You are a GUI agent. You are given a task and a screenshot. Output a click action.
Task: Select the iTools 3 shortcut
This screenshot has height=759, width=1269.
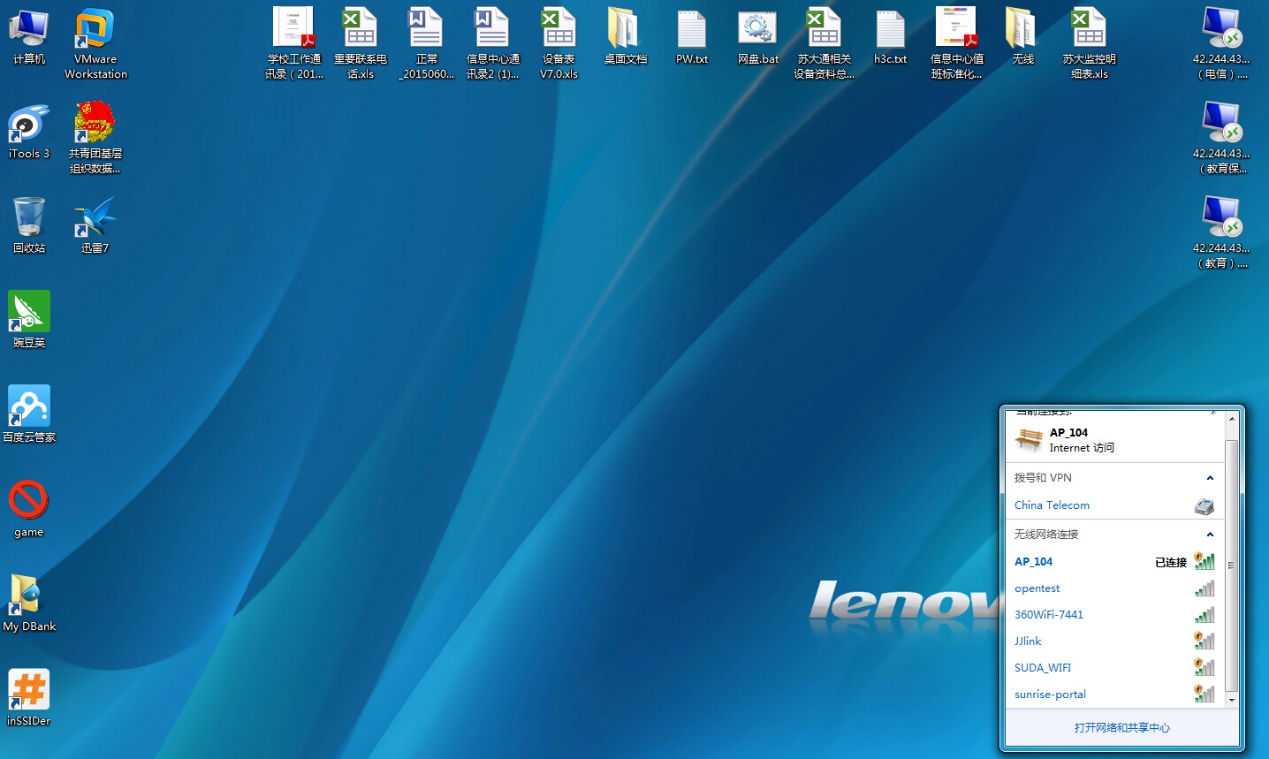tap(29, 126)
